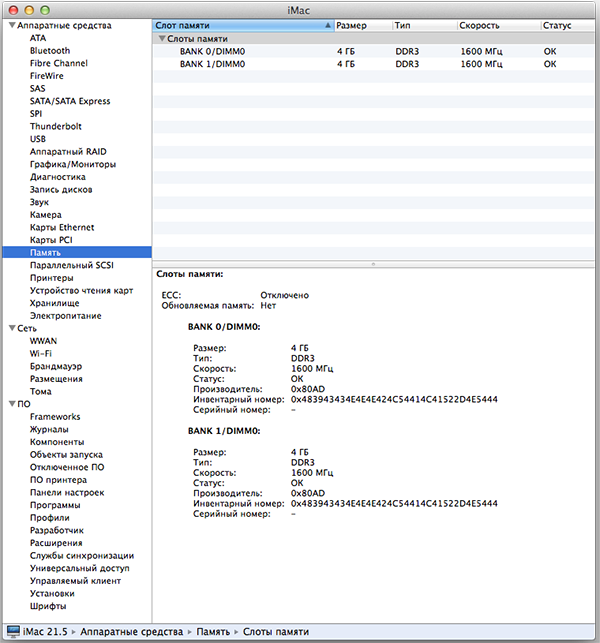Image resolution: width=600 pixels, height=643 pixels.
Task: Select Thunderbolt in hardware list
Action: coord(56,126)
